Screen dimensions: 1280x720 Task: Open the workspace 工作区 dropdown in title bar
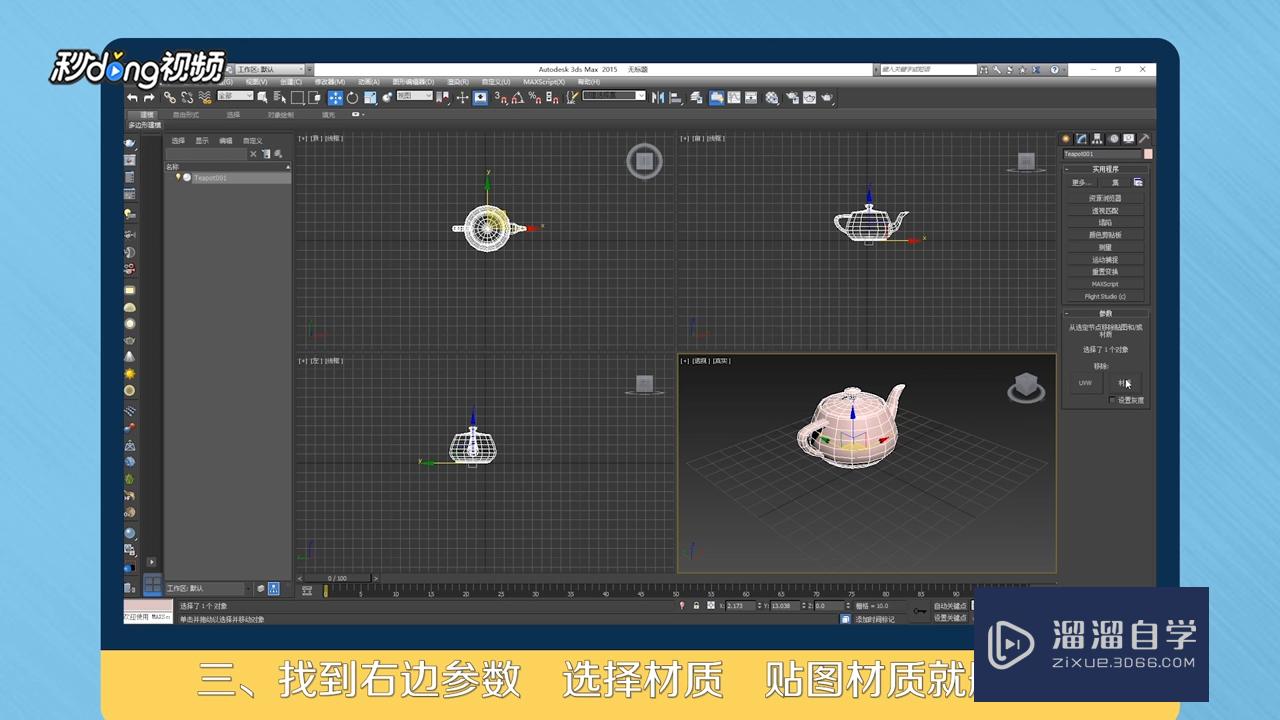click(270, 70)
